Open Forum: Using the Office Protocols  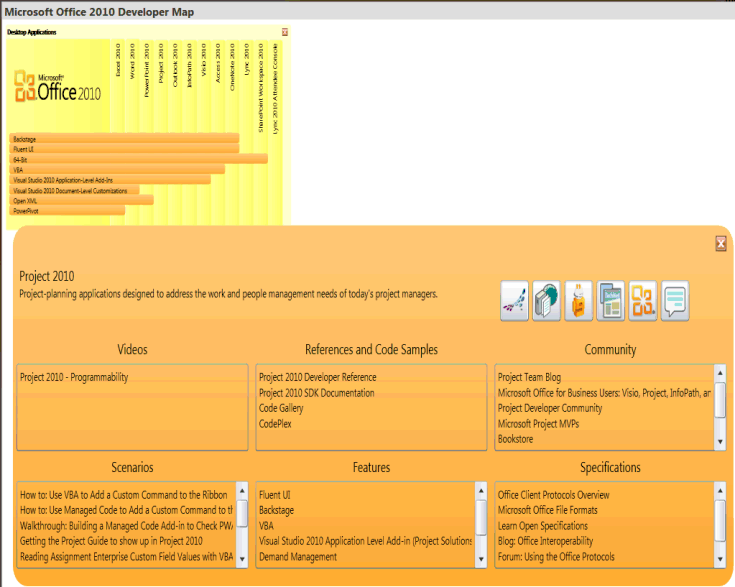coord(556,557)
